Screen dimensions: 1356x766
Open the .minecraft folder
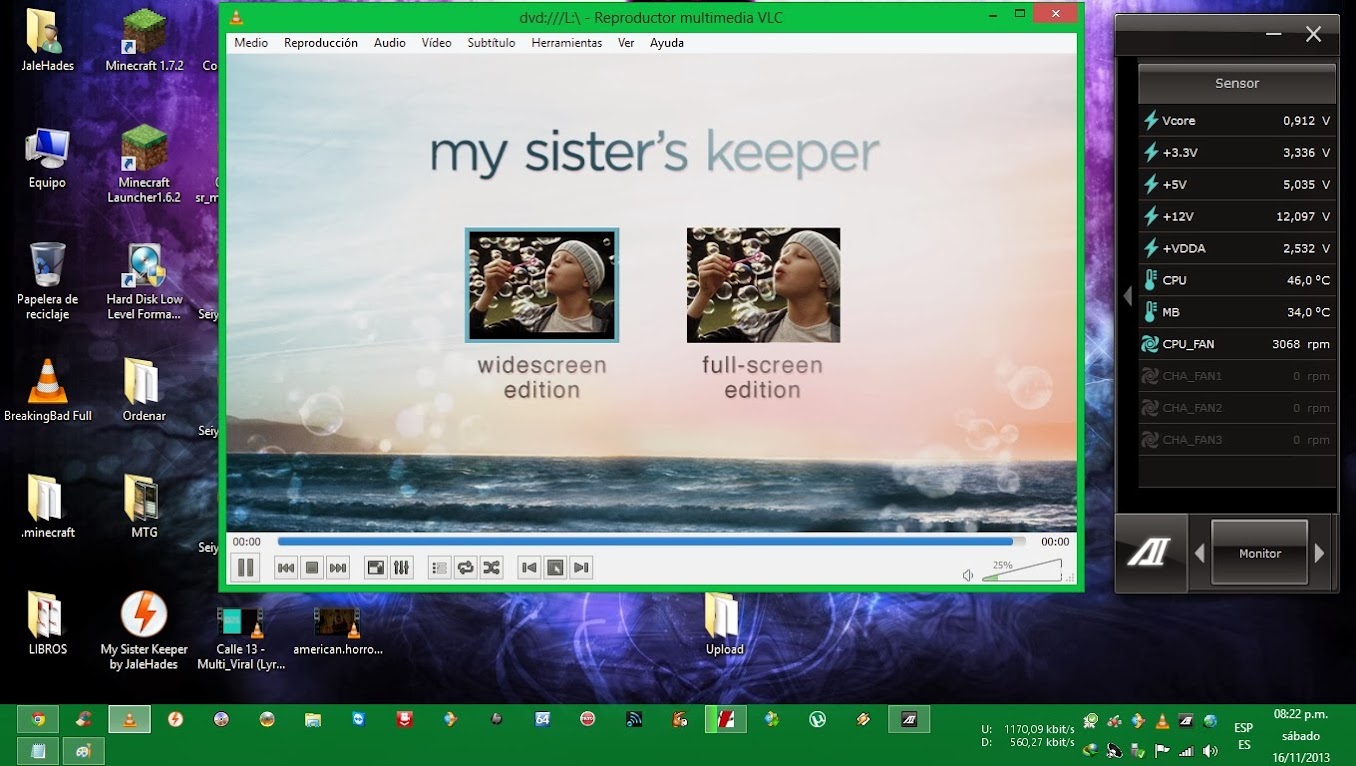(47, 507)
